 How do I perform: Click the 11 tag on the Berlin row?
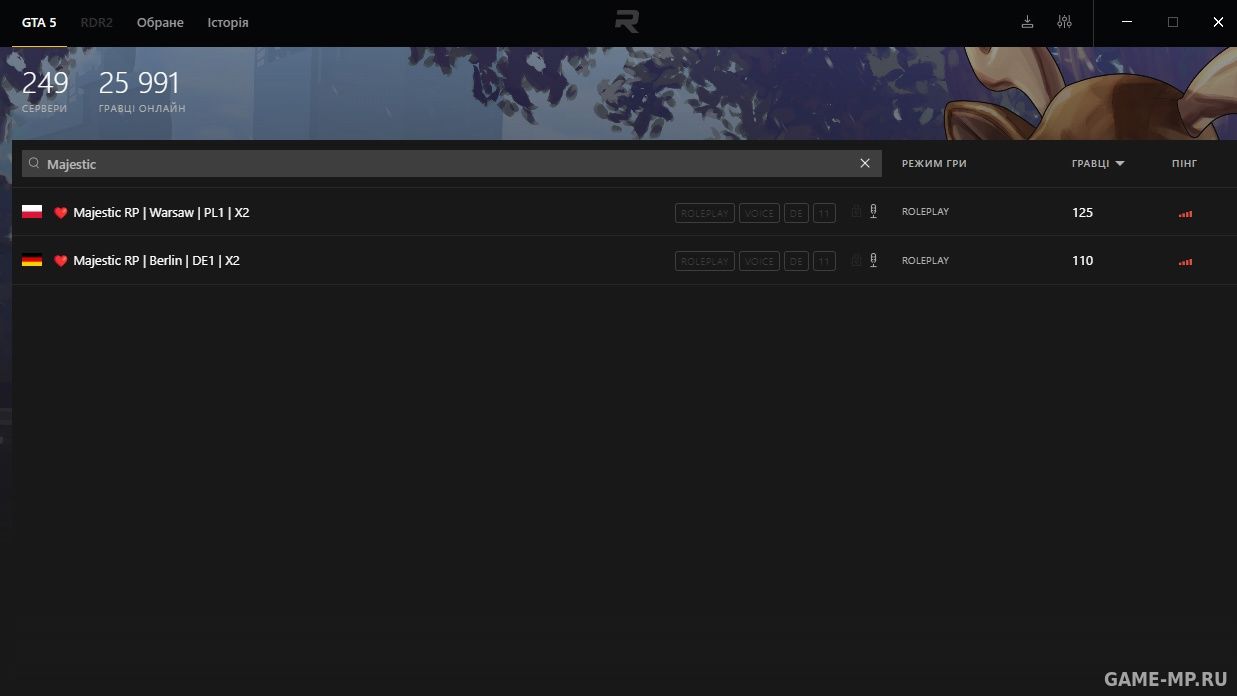coord(824,261)
